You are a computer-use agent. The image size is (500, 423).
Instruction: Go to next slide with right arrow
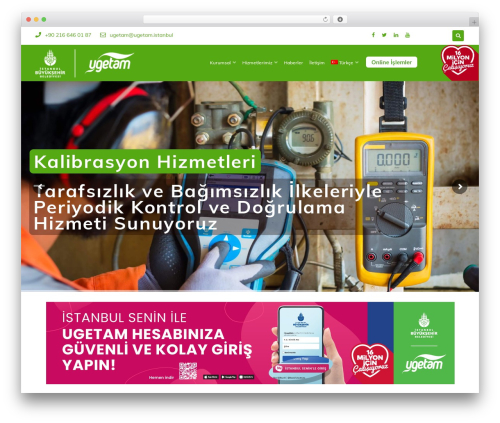(460, 187)
